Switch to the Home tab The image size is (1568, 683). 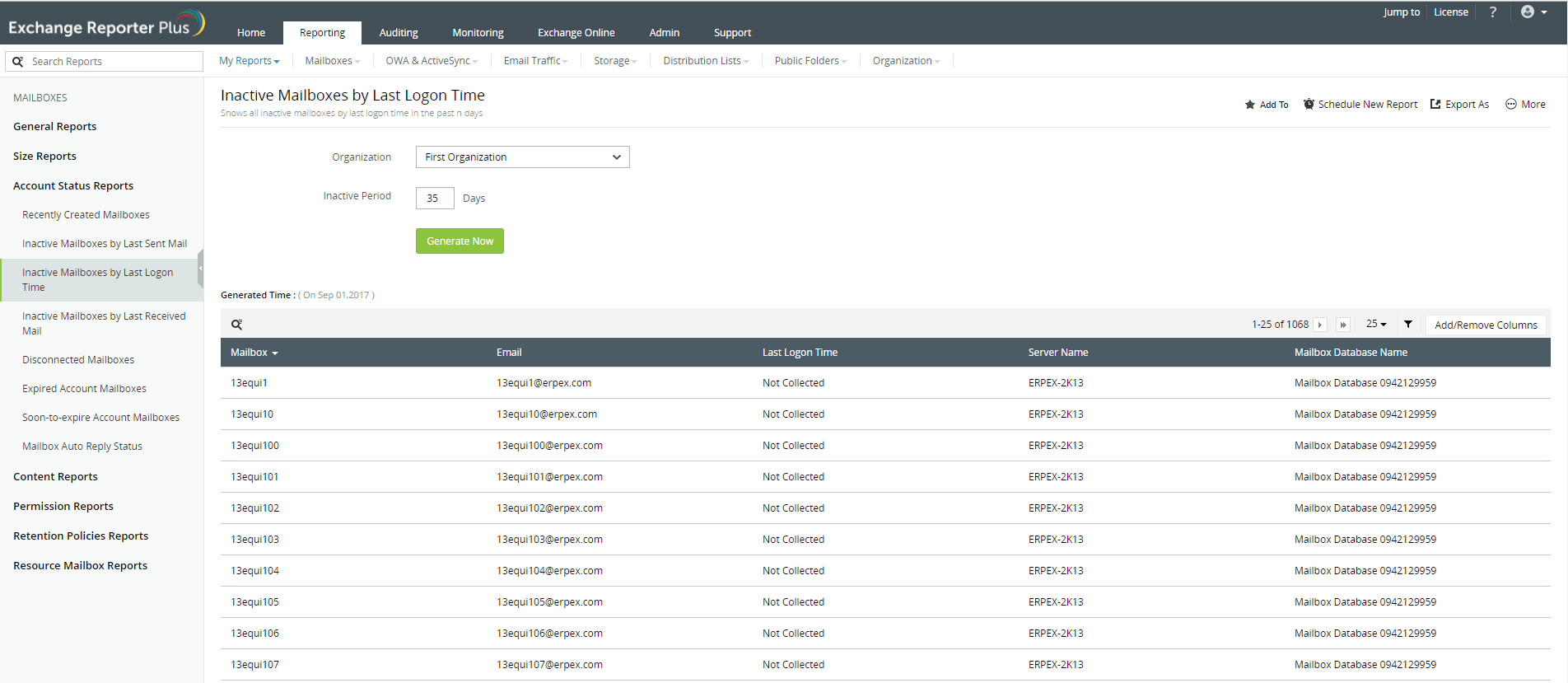point(251,33)
